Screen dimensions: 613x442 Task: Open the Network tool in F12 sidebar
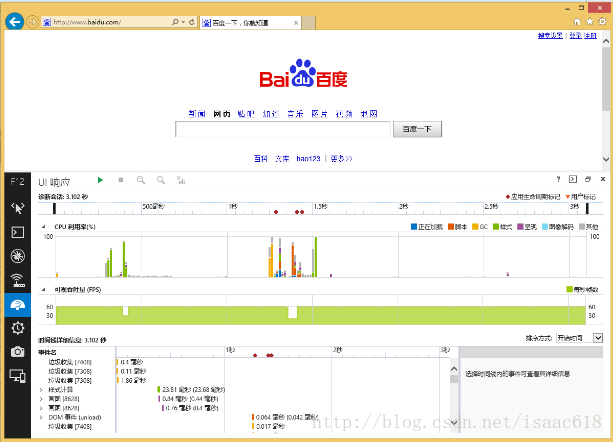point(18,280)
